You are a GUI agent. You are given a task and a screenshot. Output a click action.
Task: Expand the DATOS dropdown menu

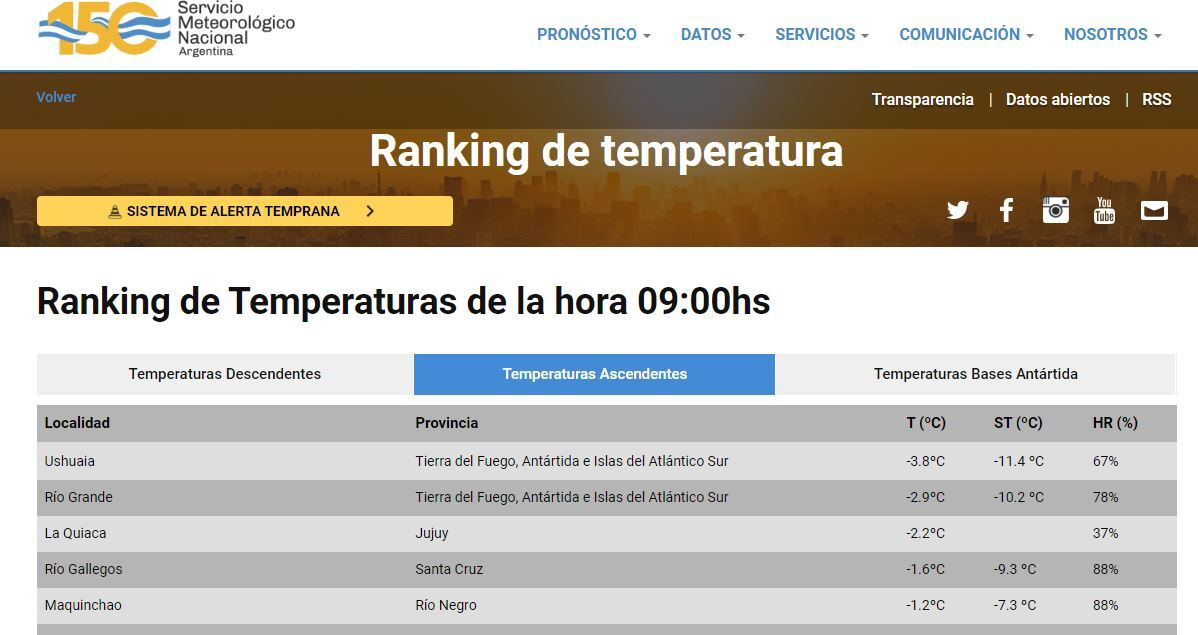[x=712, y=34]
